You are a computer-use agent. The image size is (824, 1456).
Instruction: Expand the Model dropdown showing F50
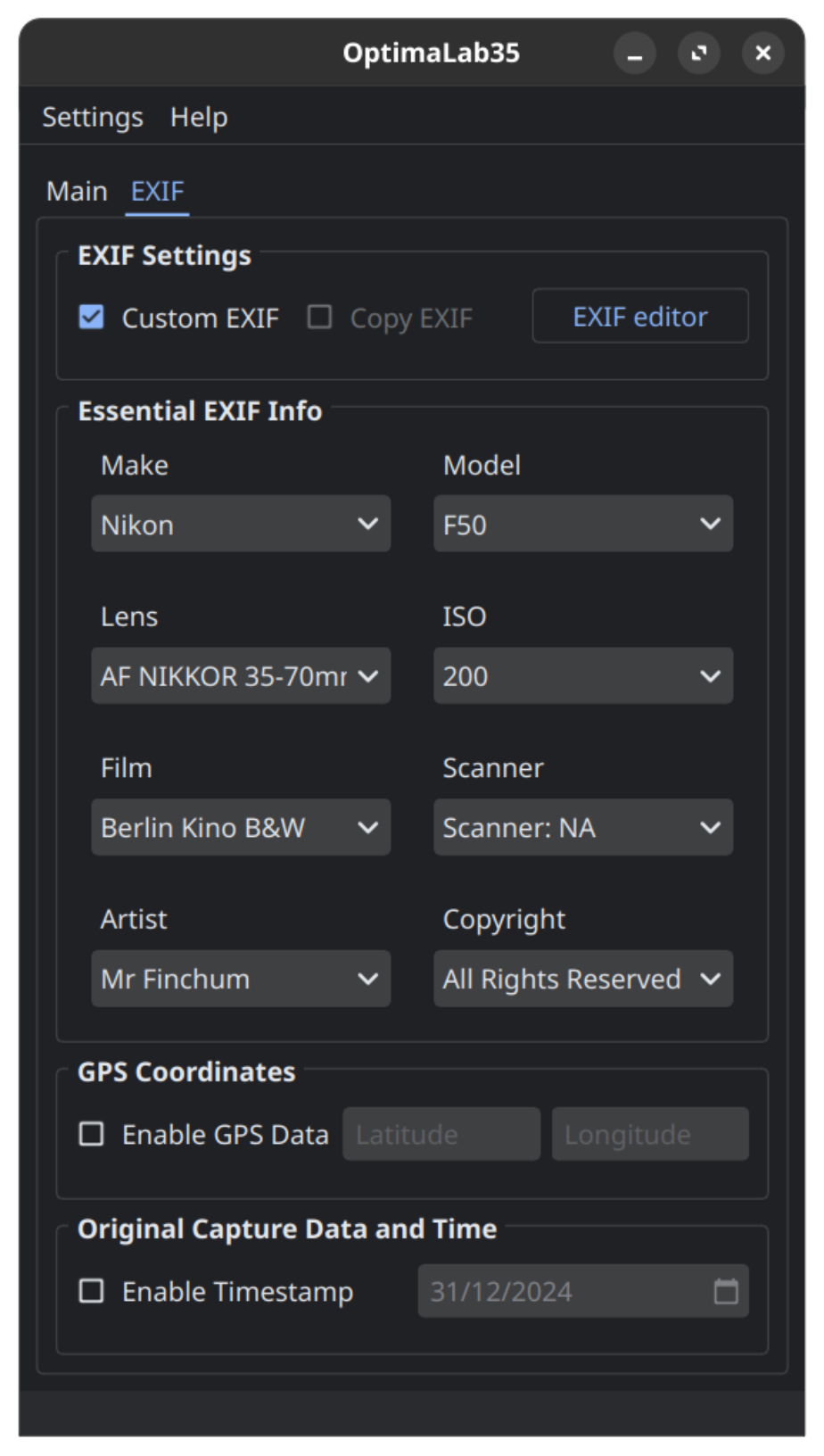(583, 525)
